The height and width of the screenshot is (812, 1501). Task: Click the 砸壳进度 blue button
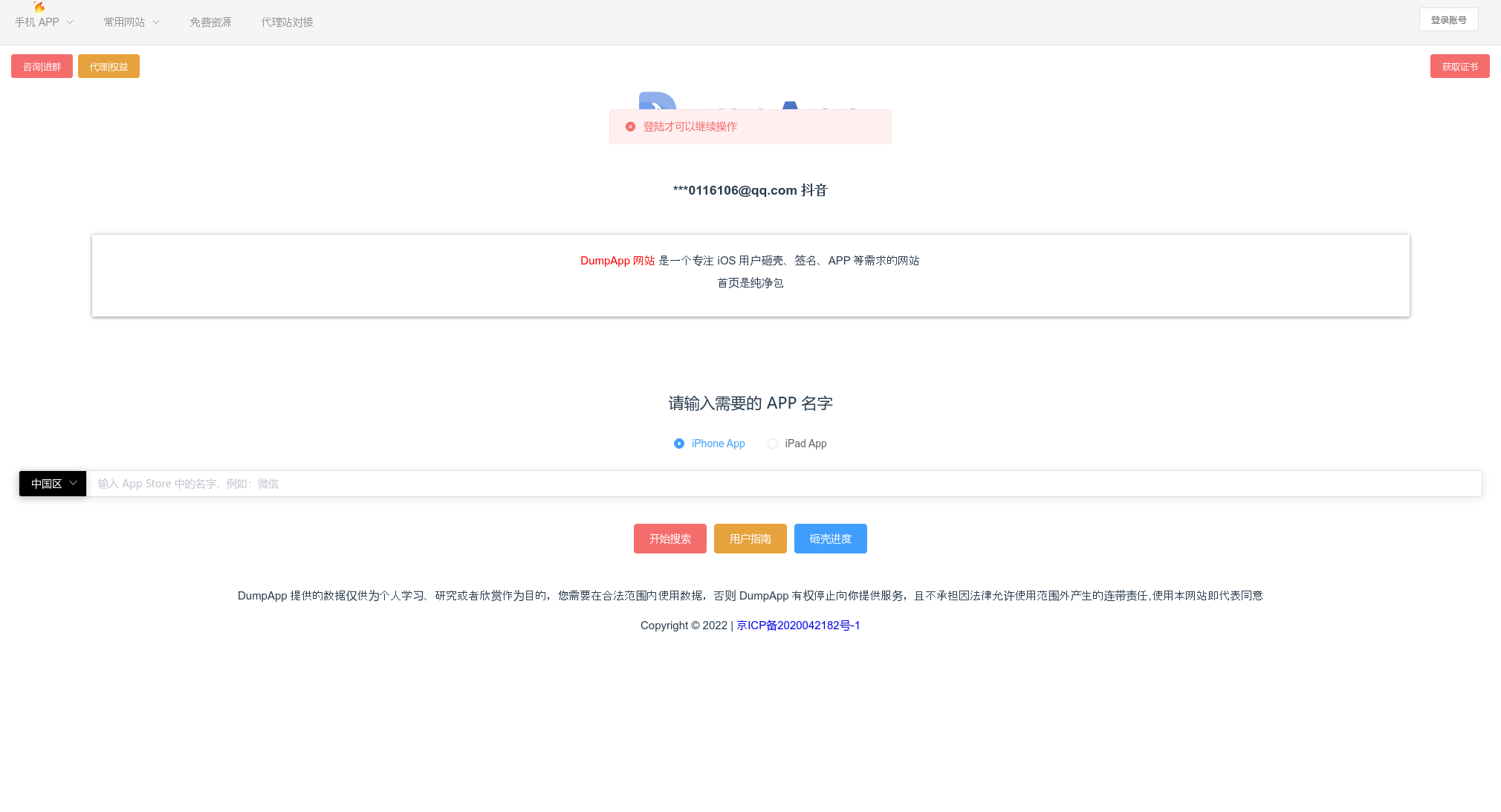tap(830, 539)
